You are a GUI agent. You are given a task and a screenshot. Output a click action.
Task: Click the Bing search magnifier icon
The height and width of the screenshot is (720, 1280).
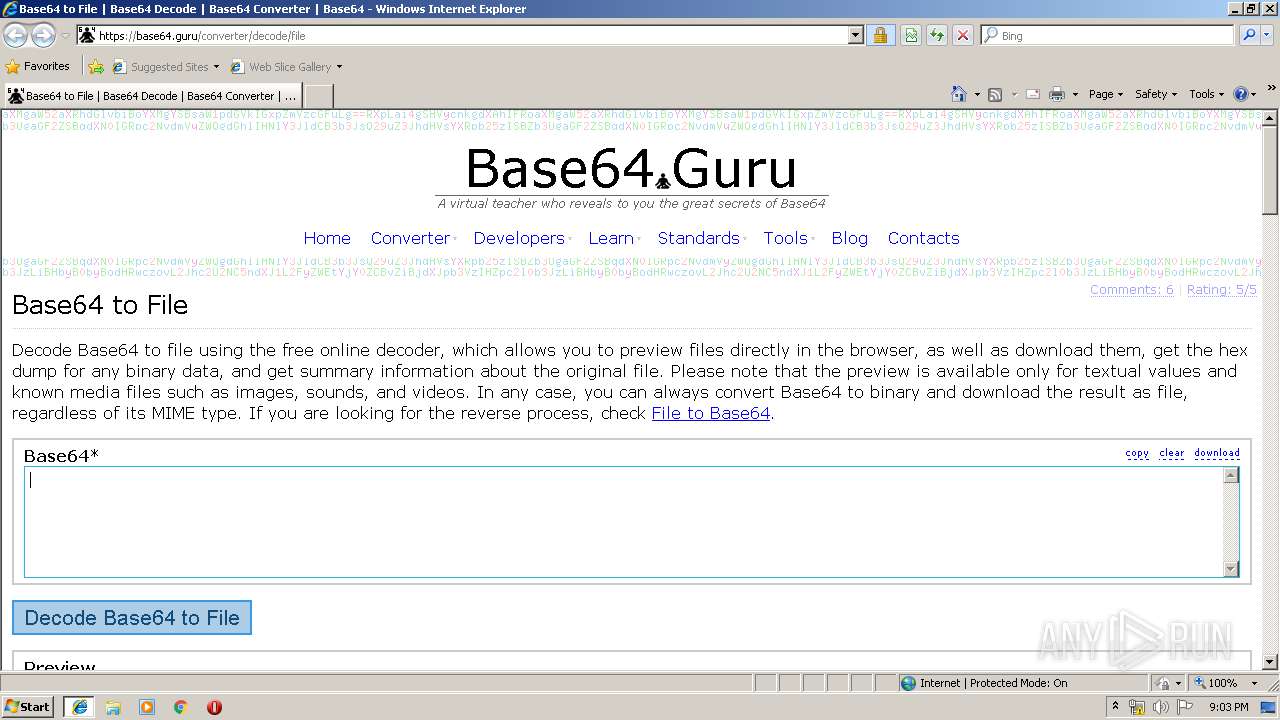(x=1249, y=35)
